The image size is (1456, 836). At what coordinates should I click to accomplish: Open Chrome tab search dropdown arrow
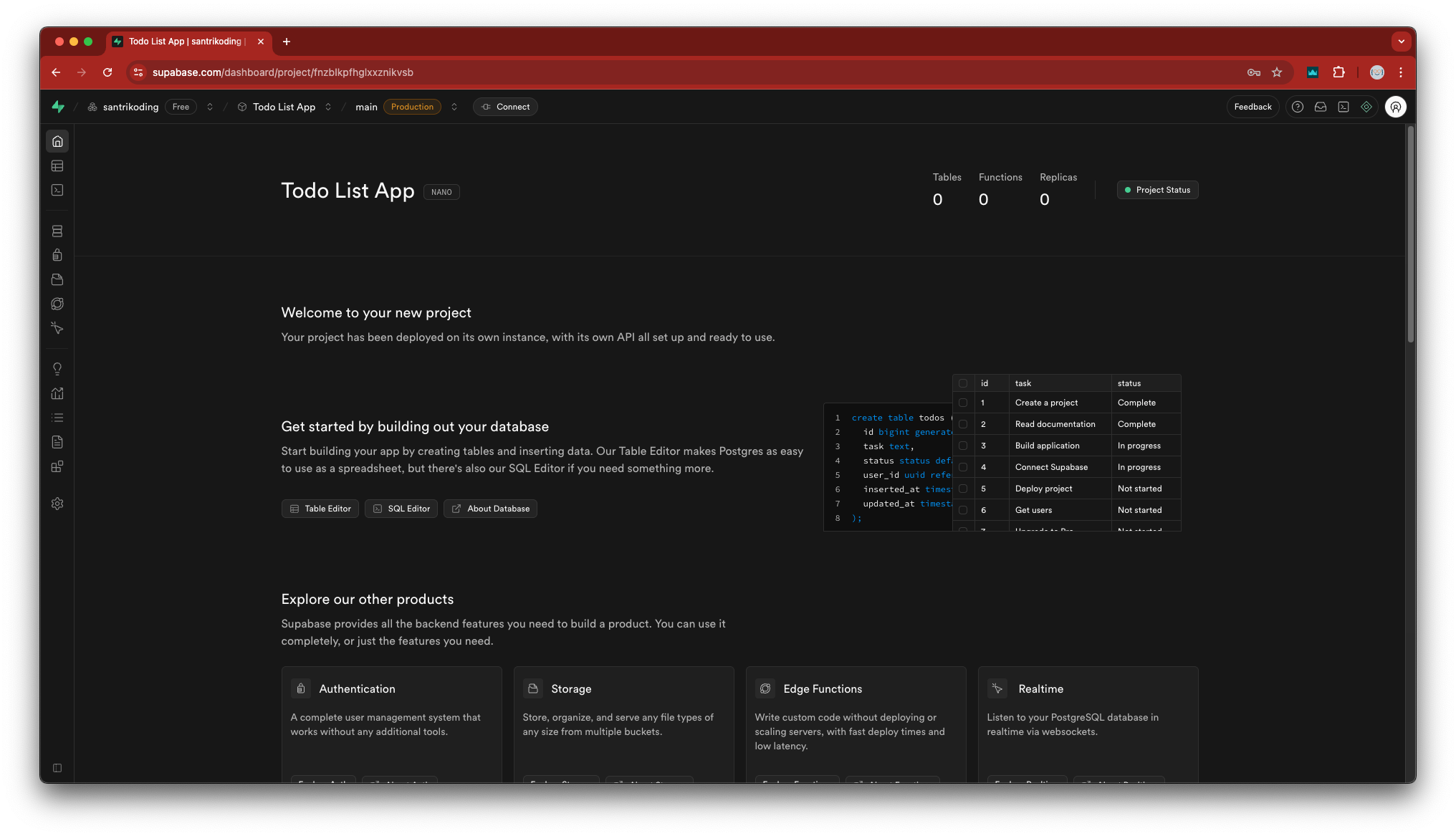pos(1401,42)
